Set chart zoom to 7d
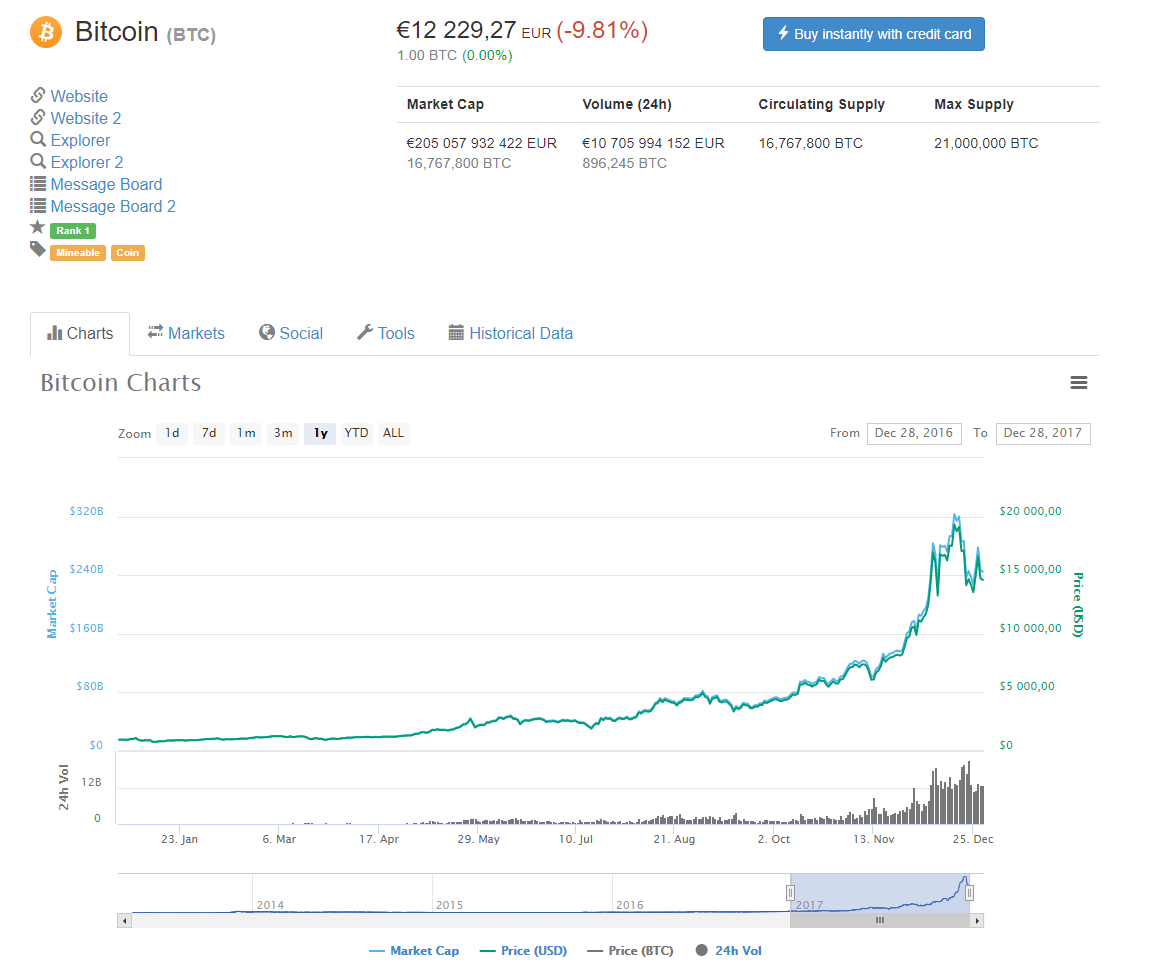The height and width of the screenshot is (966, 1150). (x=209, y=433)
